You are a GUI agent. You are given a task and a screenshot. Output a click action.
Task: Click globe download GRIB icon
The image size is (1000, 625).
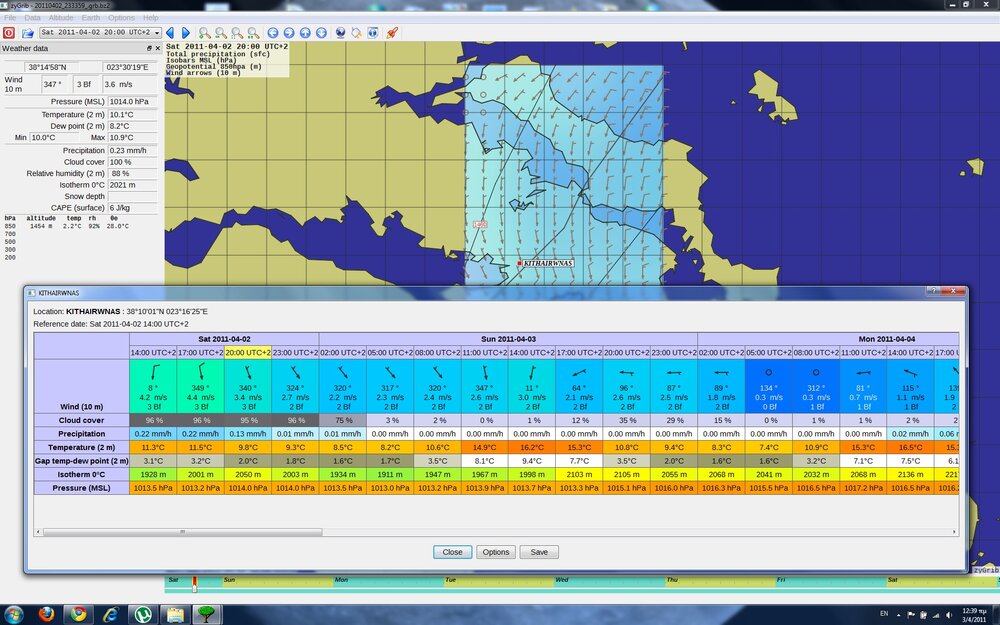[x=340, y=33]
